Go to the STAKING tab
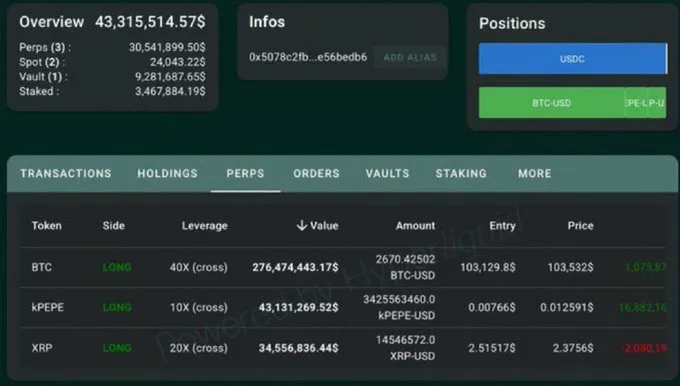 pos(461,173)
